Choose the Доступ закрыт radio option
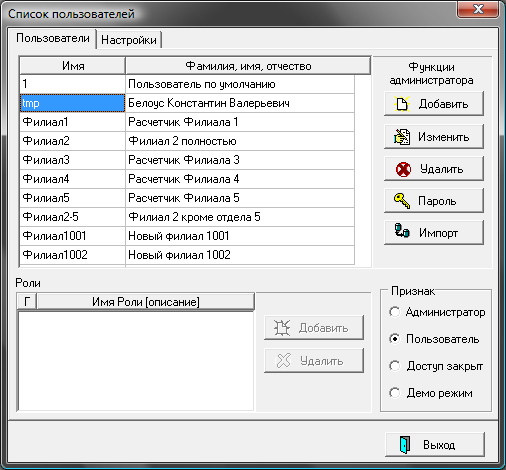Image resolution: width=506 pixels, height=470 pixels. tap(395, 366)
